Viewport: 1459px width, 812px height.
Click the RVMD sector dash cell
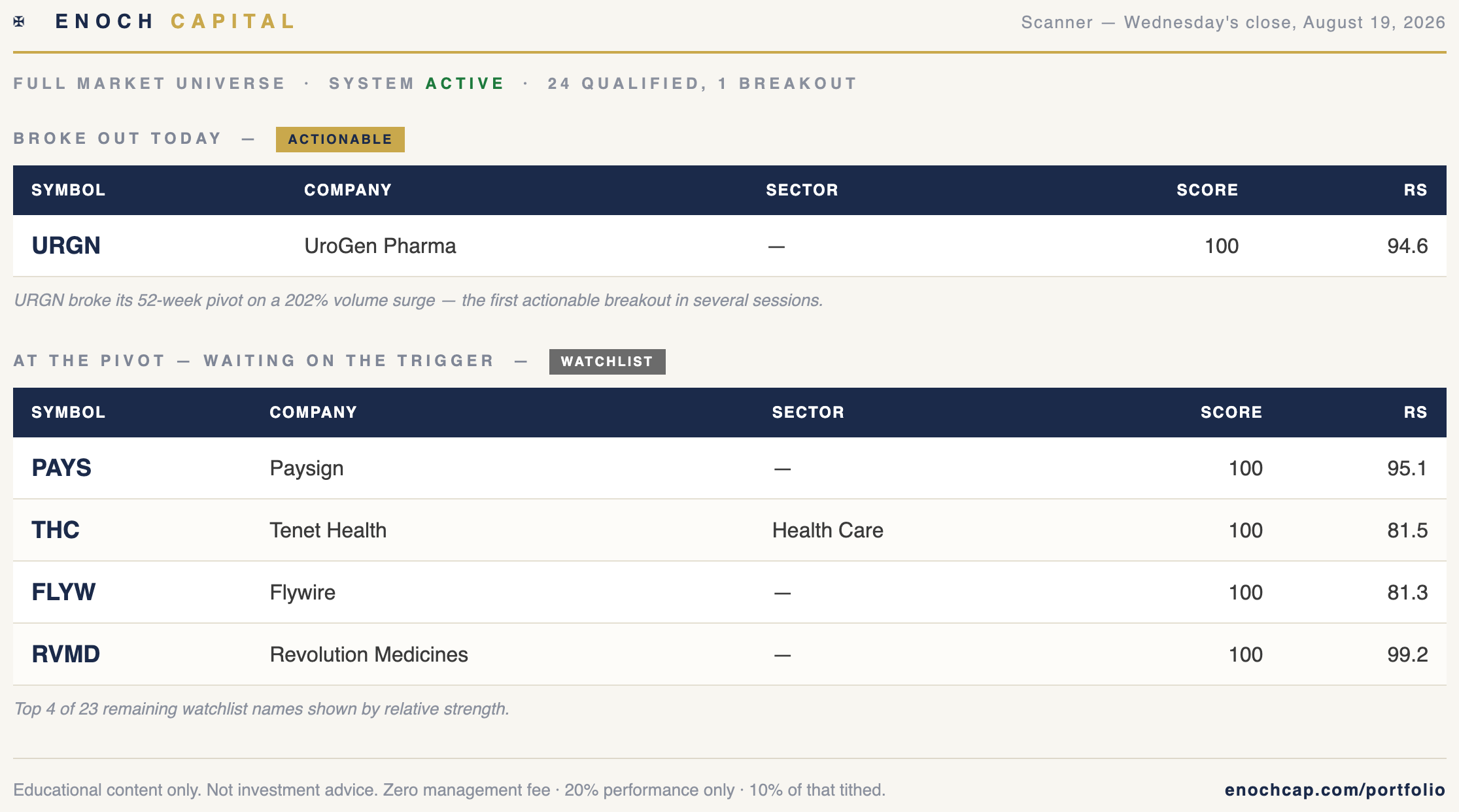coord(782,655)
